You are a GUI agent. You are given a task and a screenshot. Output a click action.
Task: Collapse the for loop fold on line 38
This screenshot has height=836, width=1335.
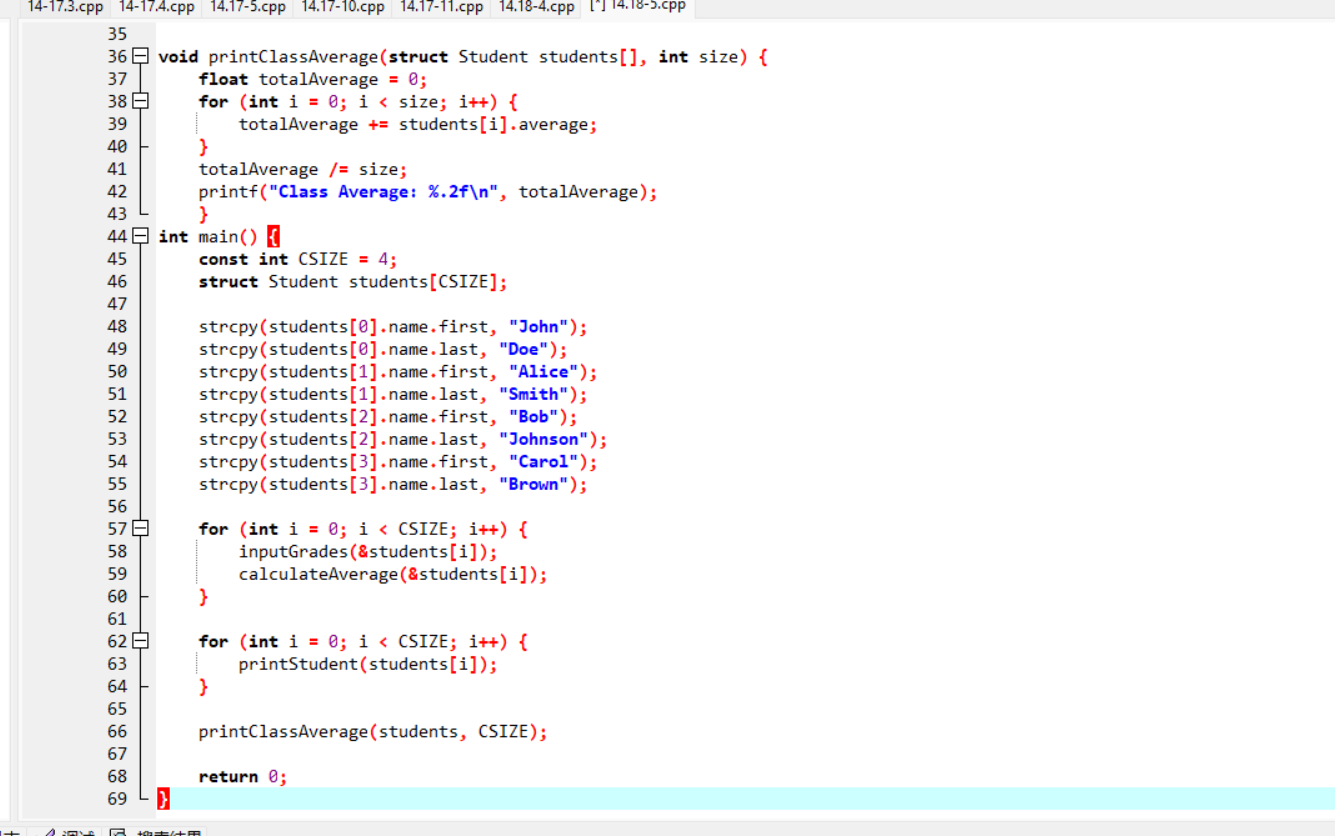point(141,102)
